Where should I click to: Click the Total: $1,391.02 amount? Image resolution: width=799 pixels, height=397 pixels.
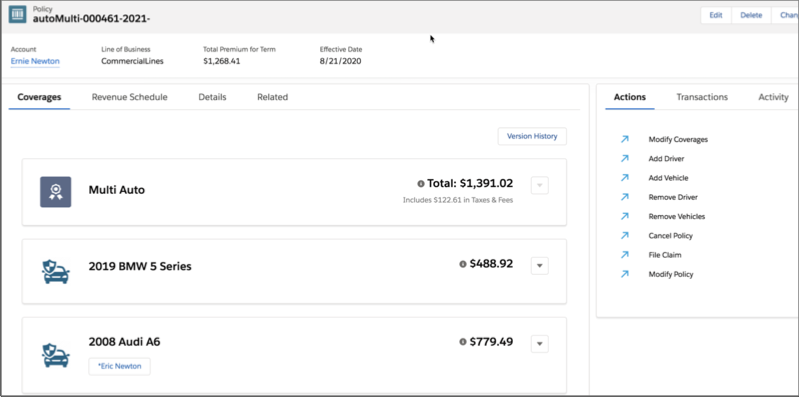pos(470,183)
